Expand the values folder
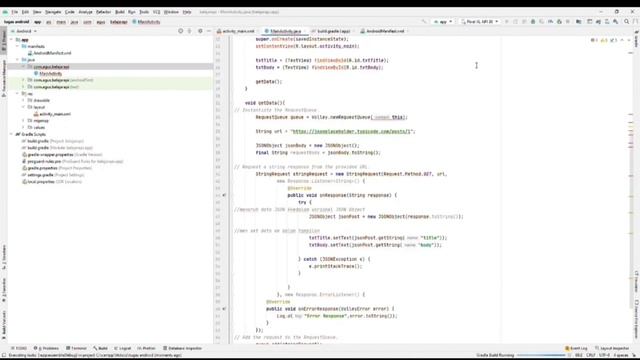Screen dimensions: 640x360 pos(24,127)
